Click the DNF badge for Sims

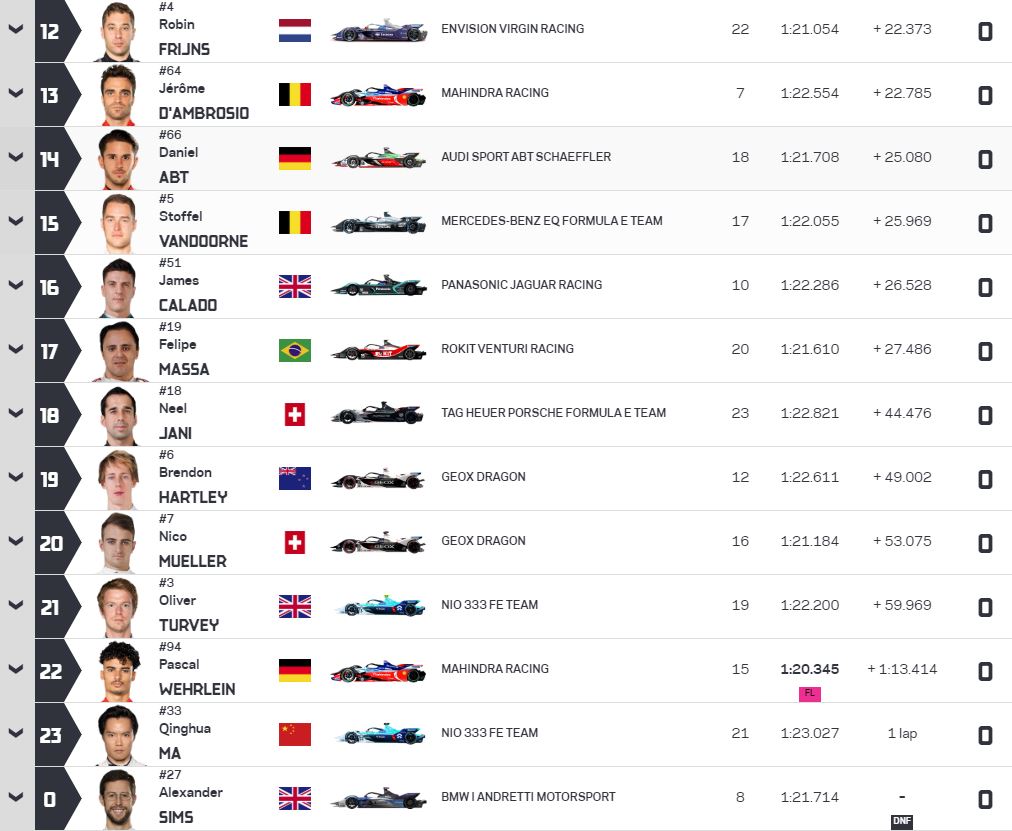pos(902,822)
